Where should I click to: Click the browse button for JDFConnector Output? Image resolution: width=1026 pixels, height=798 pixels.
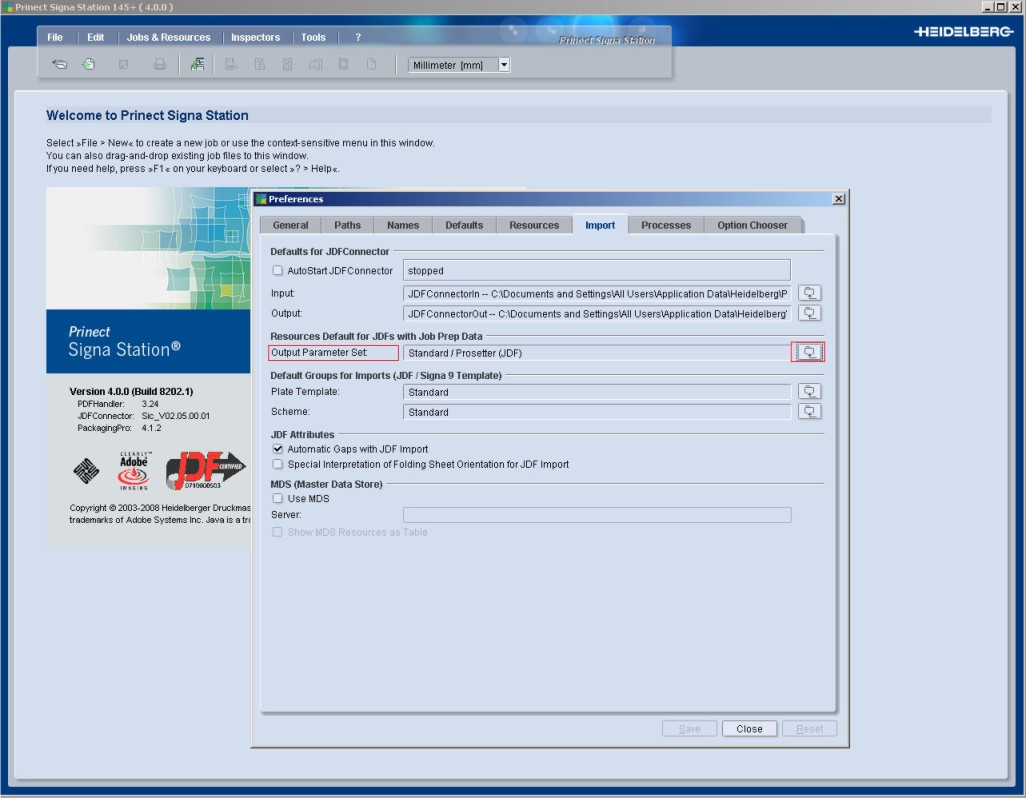point(809,313)
